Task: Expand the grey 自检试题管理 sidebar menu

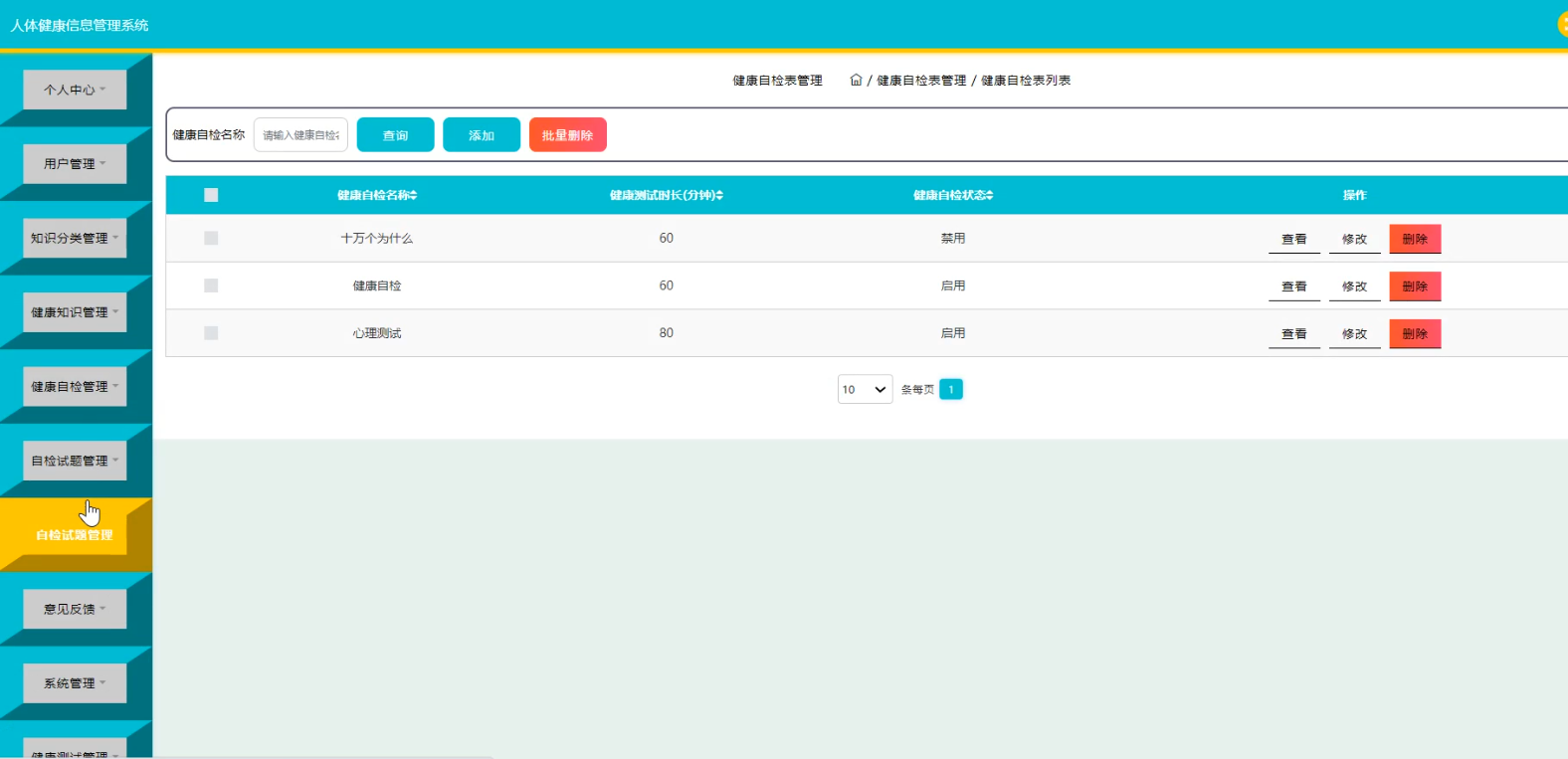Action: (75, 461)
